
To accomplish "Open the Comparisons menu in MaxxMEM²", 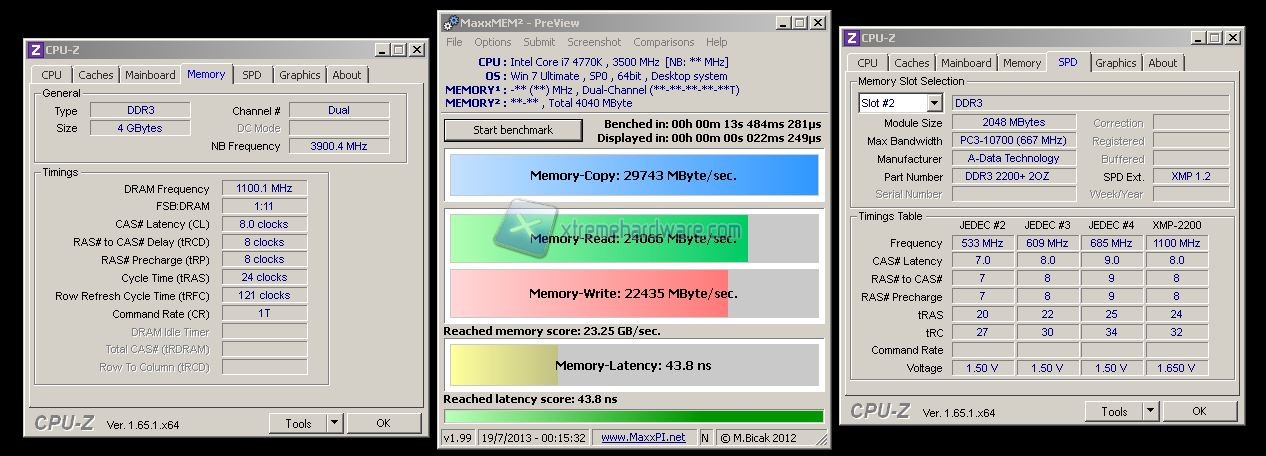I will click(x=663, y=42).
